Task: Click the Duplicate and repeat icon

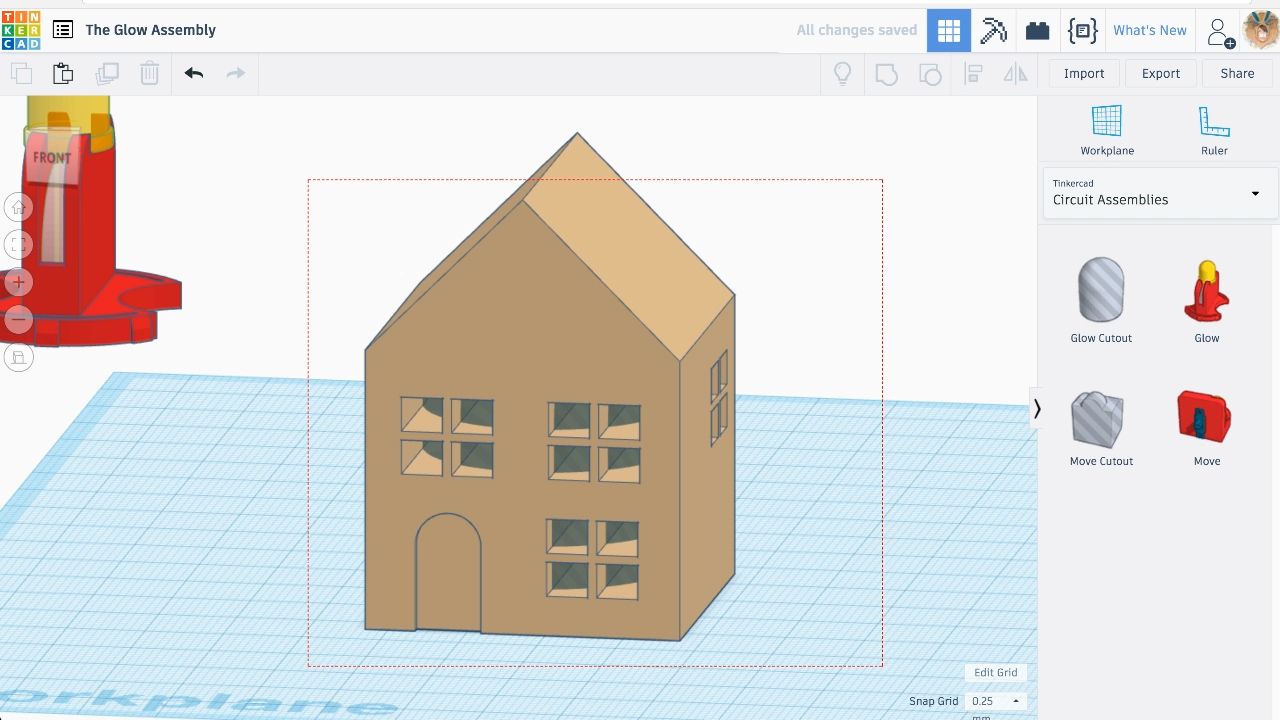Action: (106, 73)
